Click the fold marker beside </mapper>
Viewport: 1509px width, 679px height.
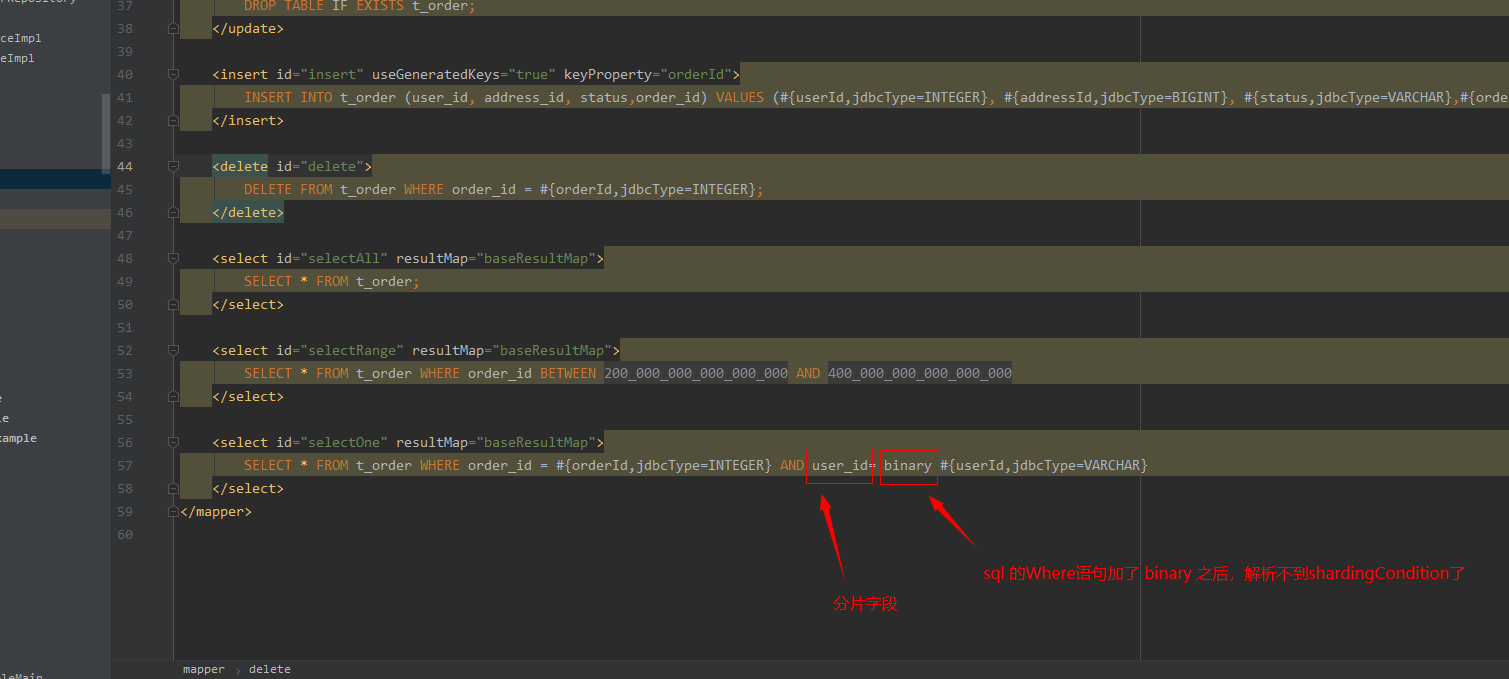(172, 511)
